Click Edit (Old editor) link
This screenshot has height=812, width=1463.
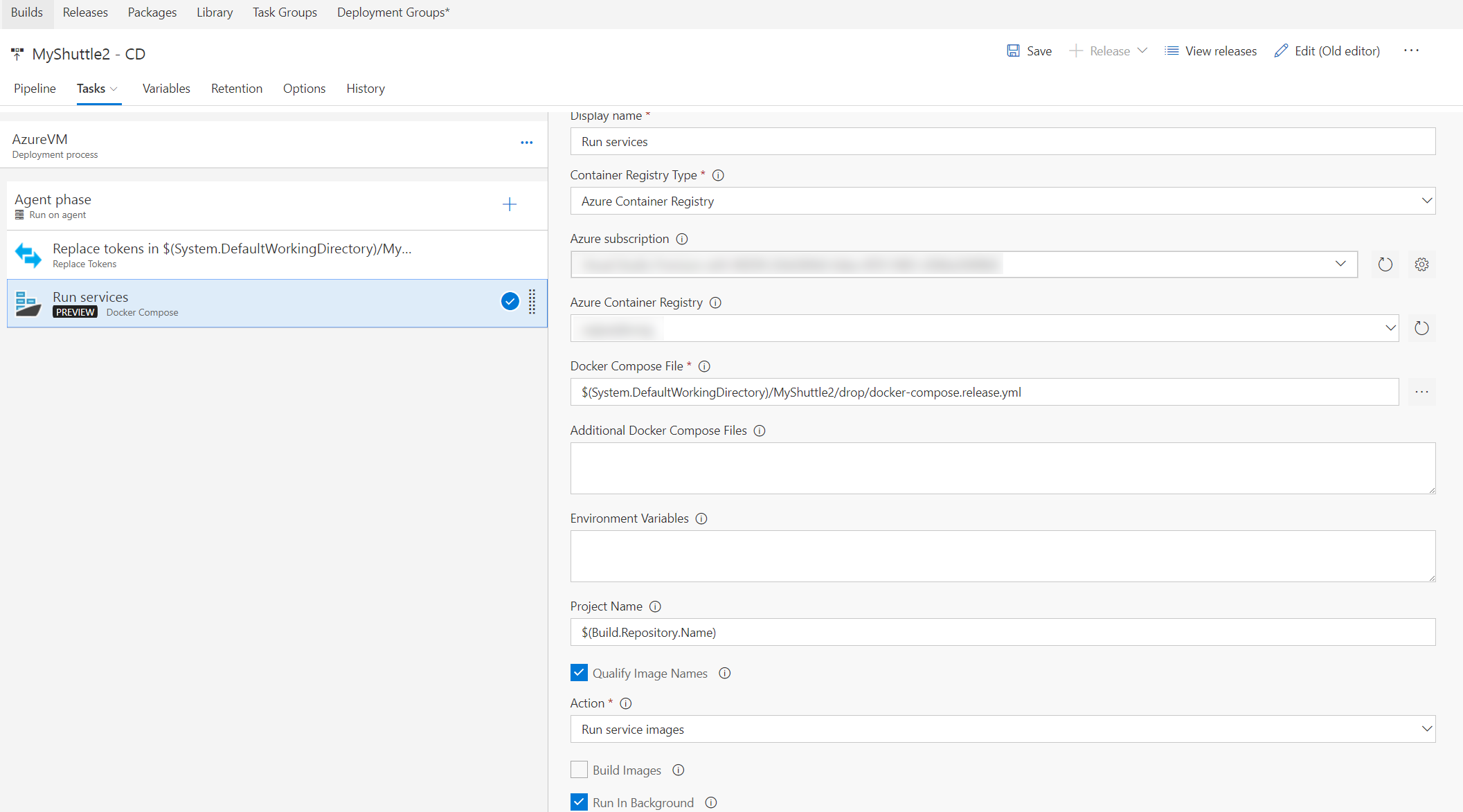pos(1337,51)
